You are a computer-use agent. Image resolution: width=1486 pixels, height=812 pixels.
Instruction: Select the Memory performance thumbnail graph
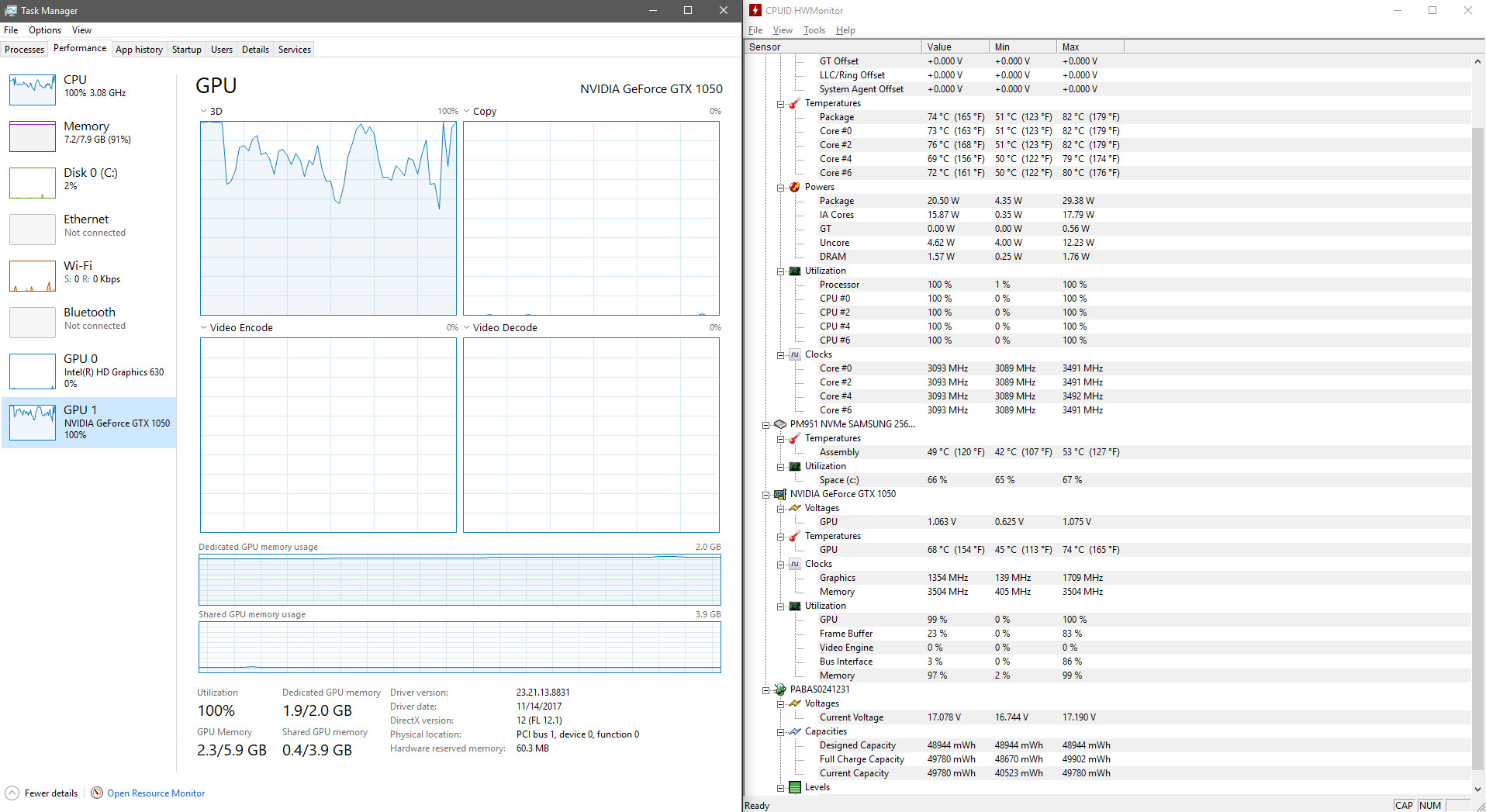[x=33, y=136]
